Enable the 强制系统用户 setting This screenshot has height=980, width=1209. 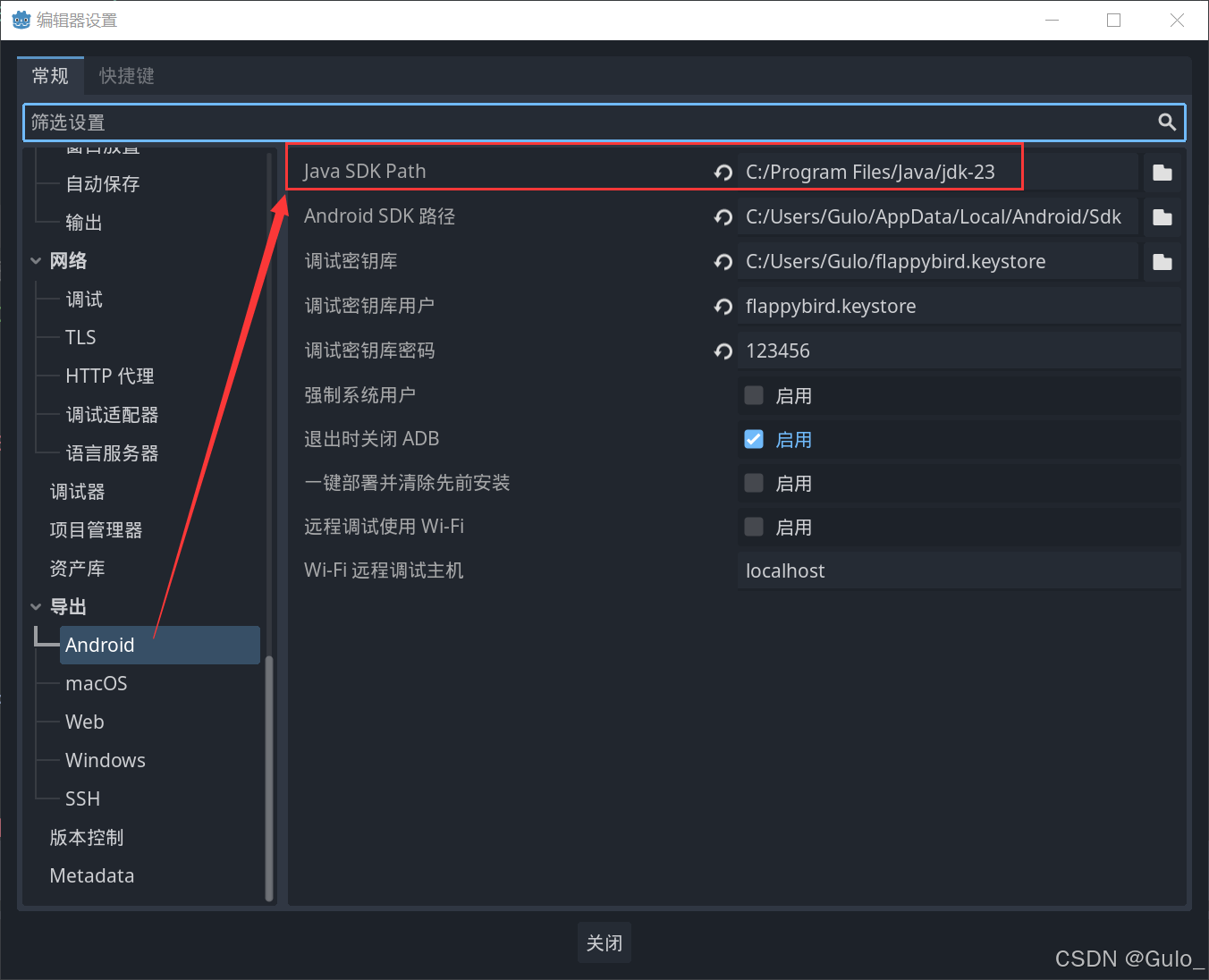pyautogui.click(x=754, y=394)
